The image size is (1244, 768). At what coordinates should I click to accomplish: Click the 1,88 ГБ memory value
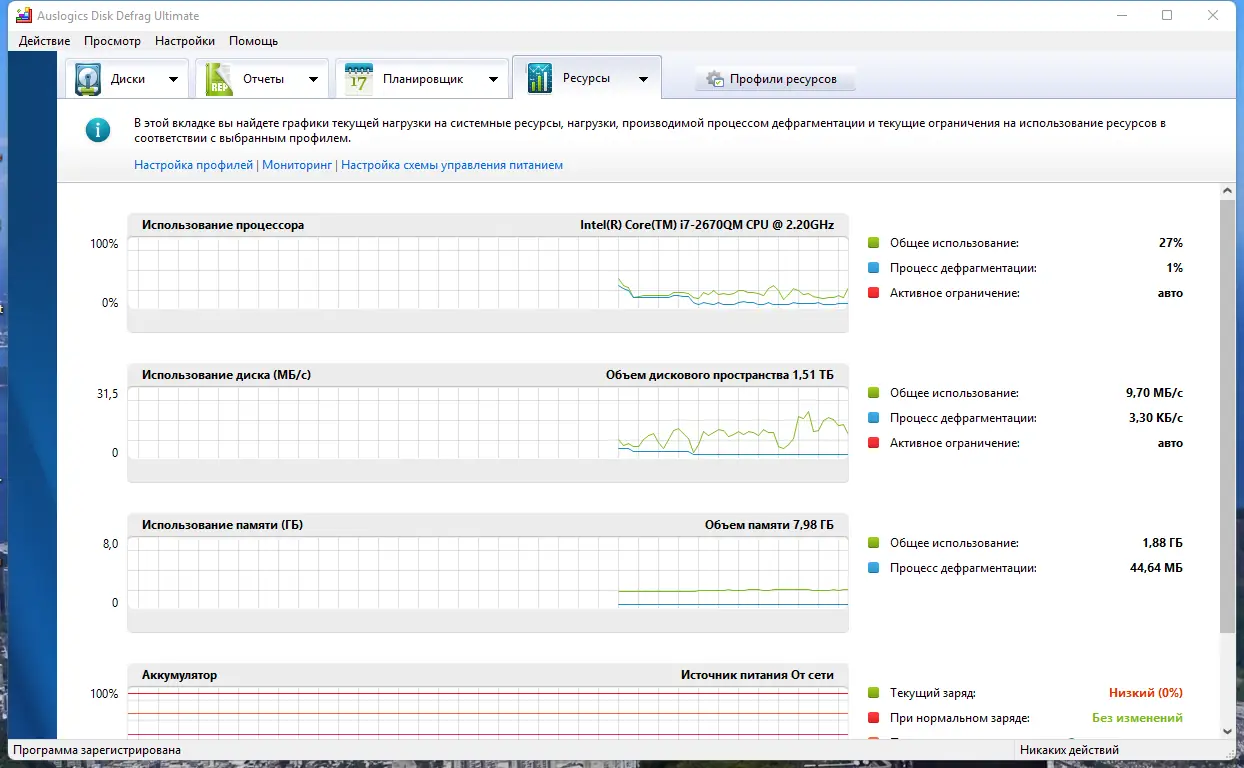click(x=1163, y=543)
